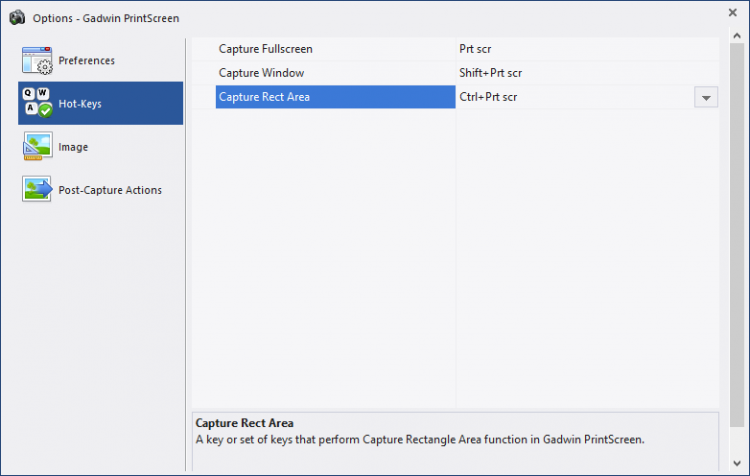
Task: Open the Preferences section label
Action: tap(86, 61)
